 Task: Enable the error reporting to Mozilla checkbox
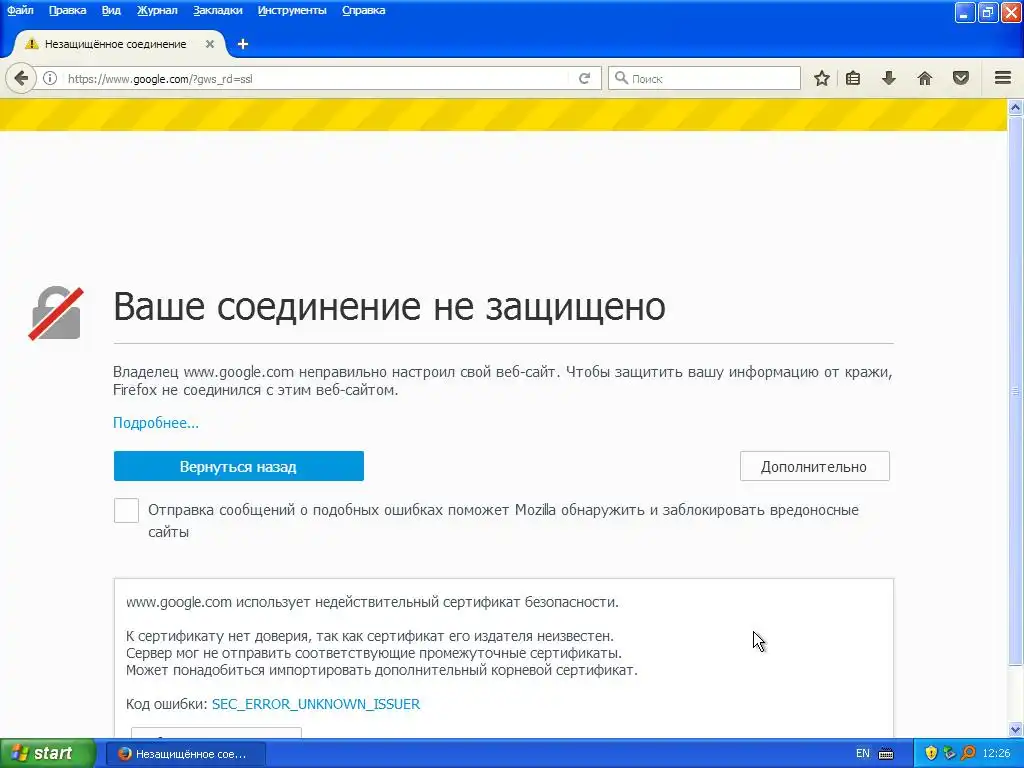tap(126, 510)
